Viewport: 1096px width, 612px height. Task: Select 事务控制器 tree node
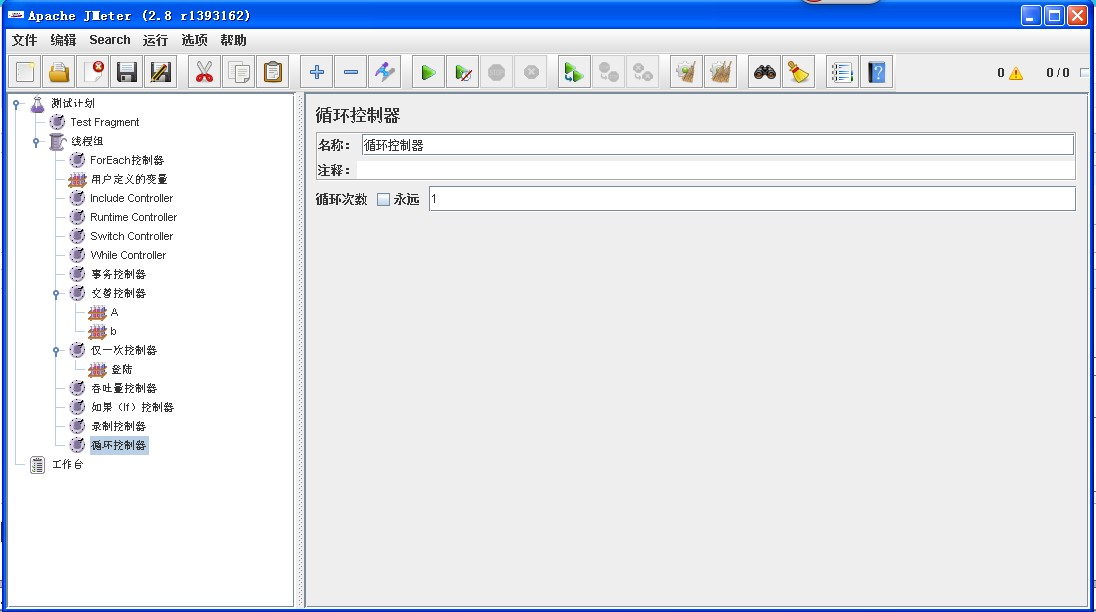tap(118, 275)
